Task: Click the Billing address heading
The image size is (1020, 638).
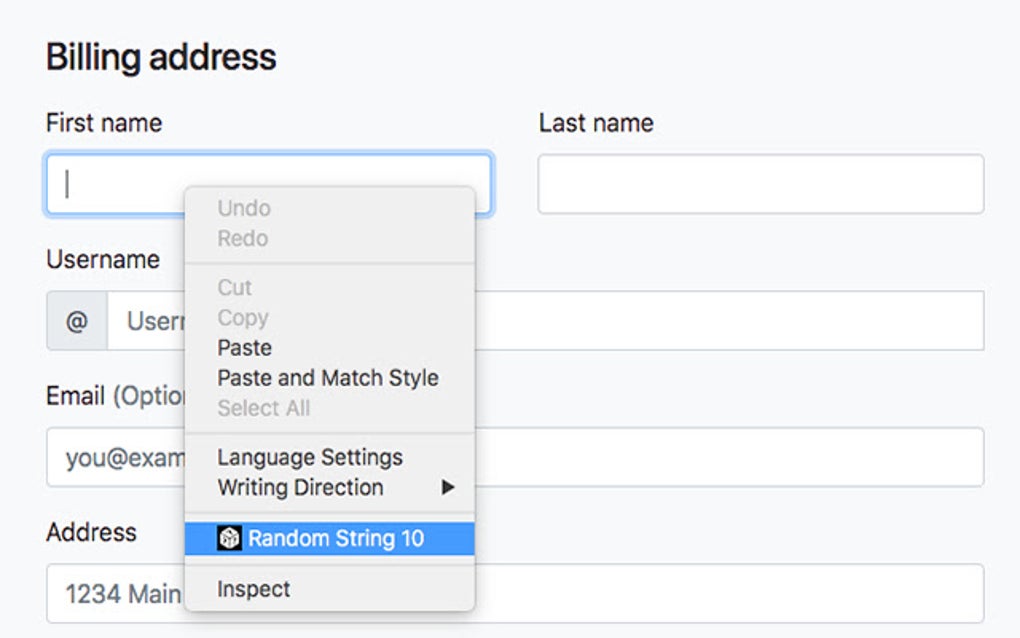Action: 161,58
